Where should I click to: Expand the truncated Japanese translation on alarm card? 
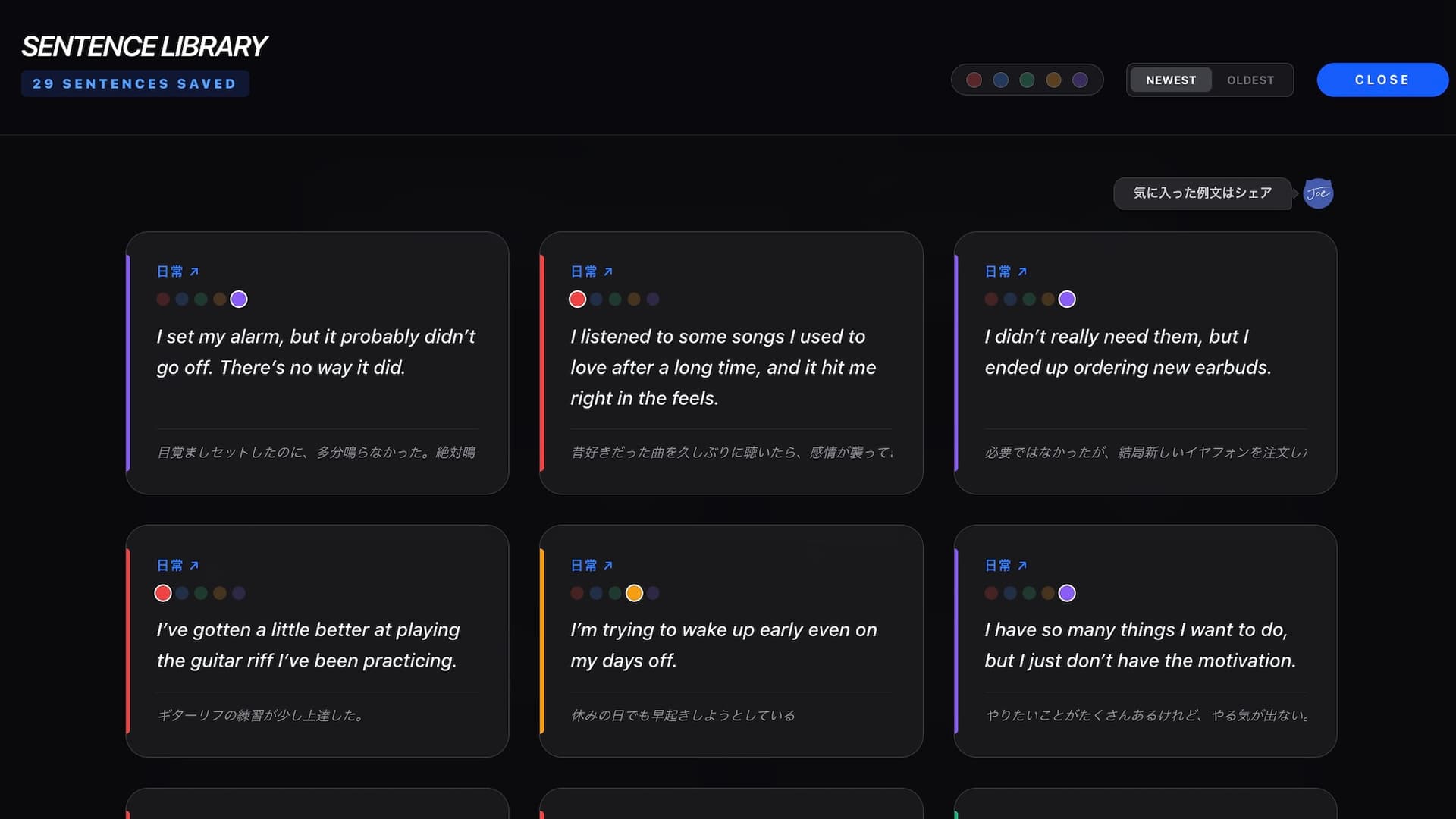coord(316,453)
